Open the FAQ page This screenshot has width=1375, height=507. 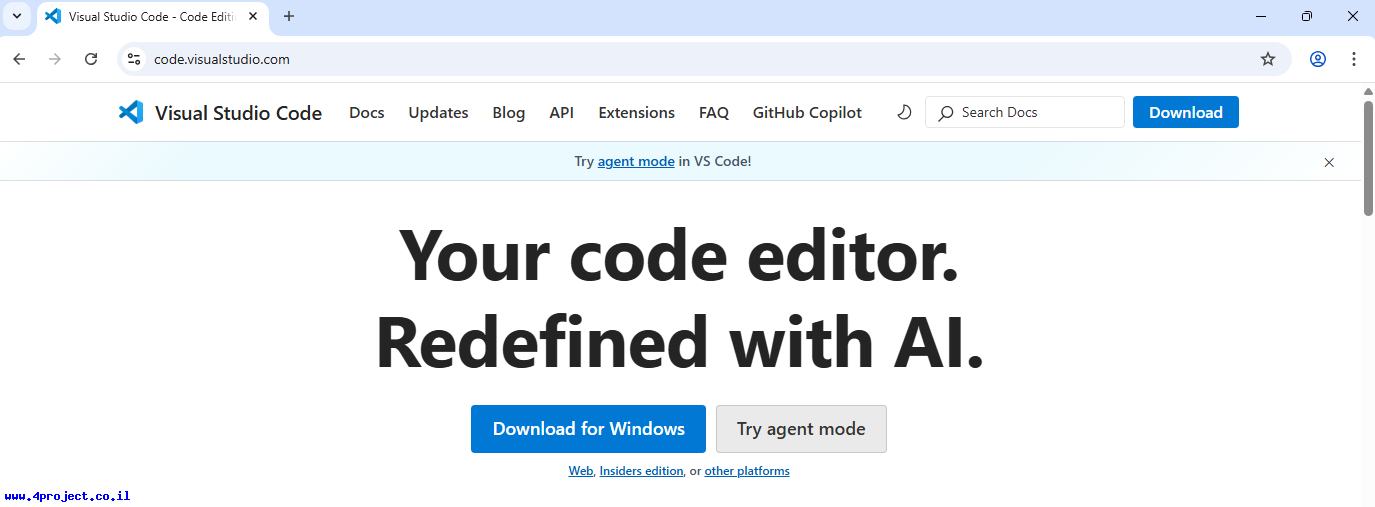pos(714,113)
